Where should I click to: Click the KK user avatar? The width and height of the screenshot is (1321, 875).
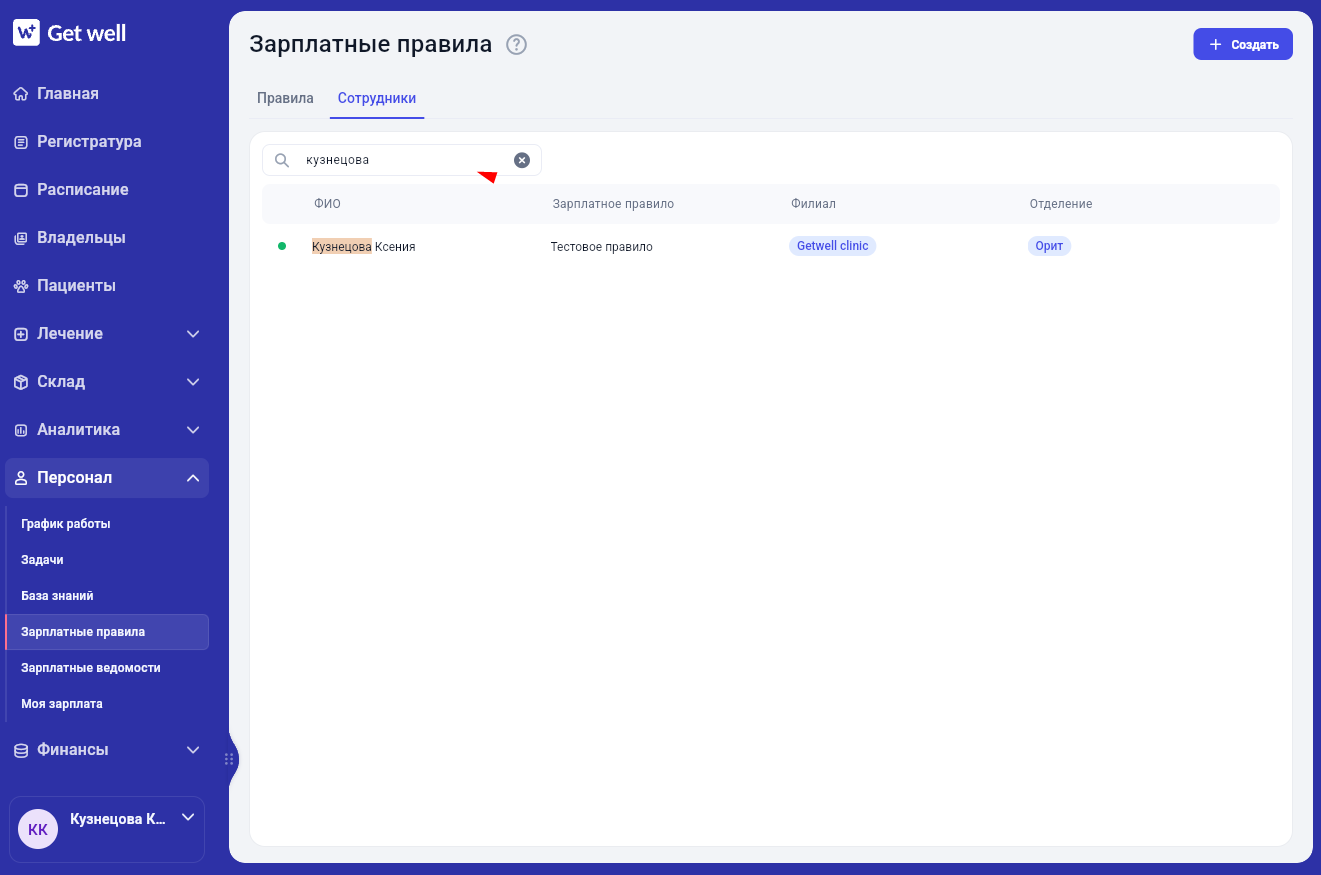click(38, 829)
